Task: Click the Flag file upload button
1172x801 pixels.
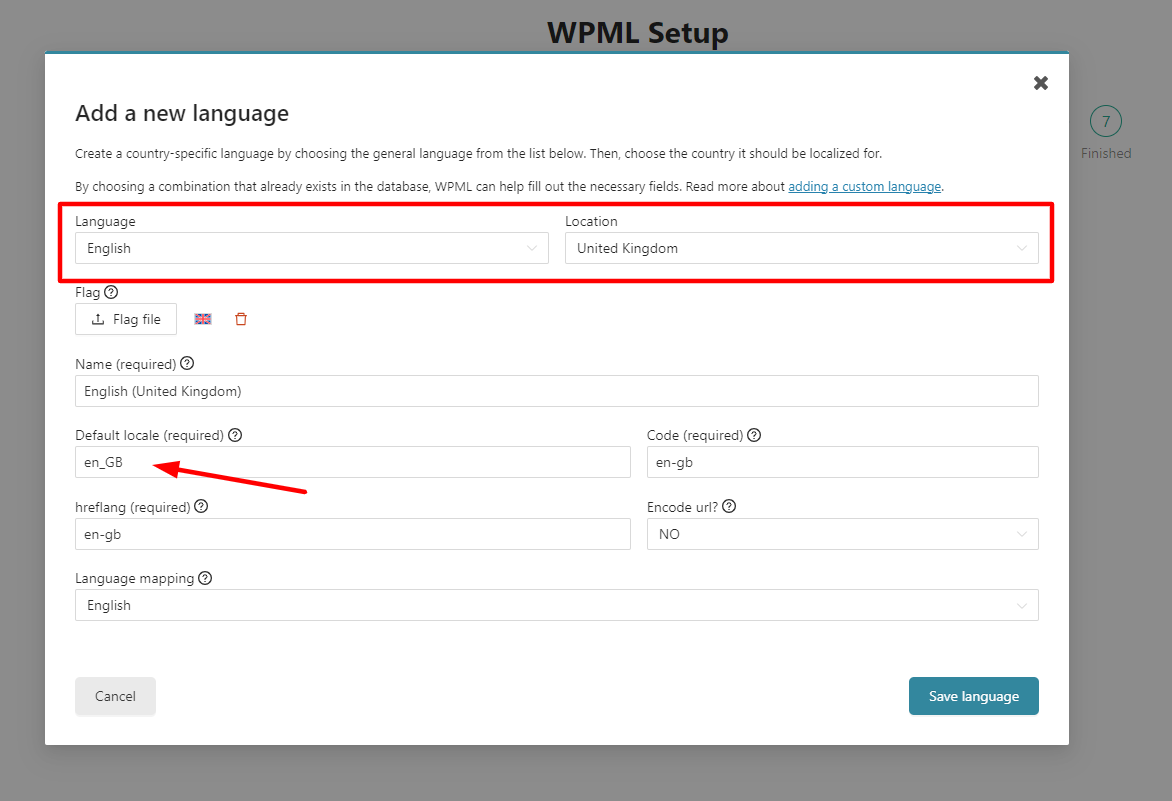Action: click(x=126, y=319)
